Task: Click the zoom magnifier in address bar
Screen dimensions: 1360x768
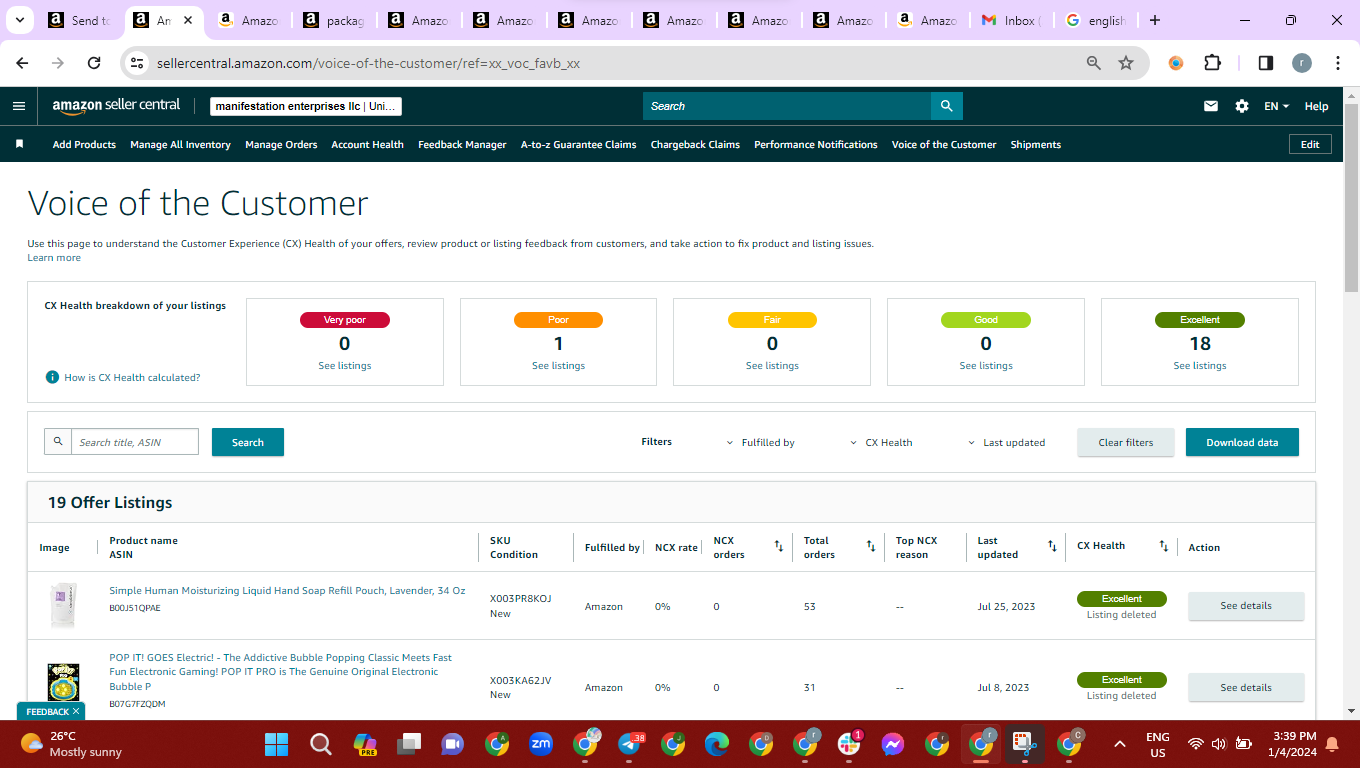Action: (x=1094, y=63)
